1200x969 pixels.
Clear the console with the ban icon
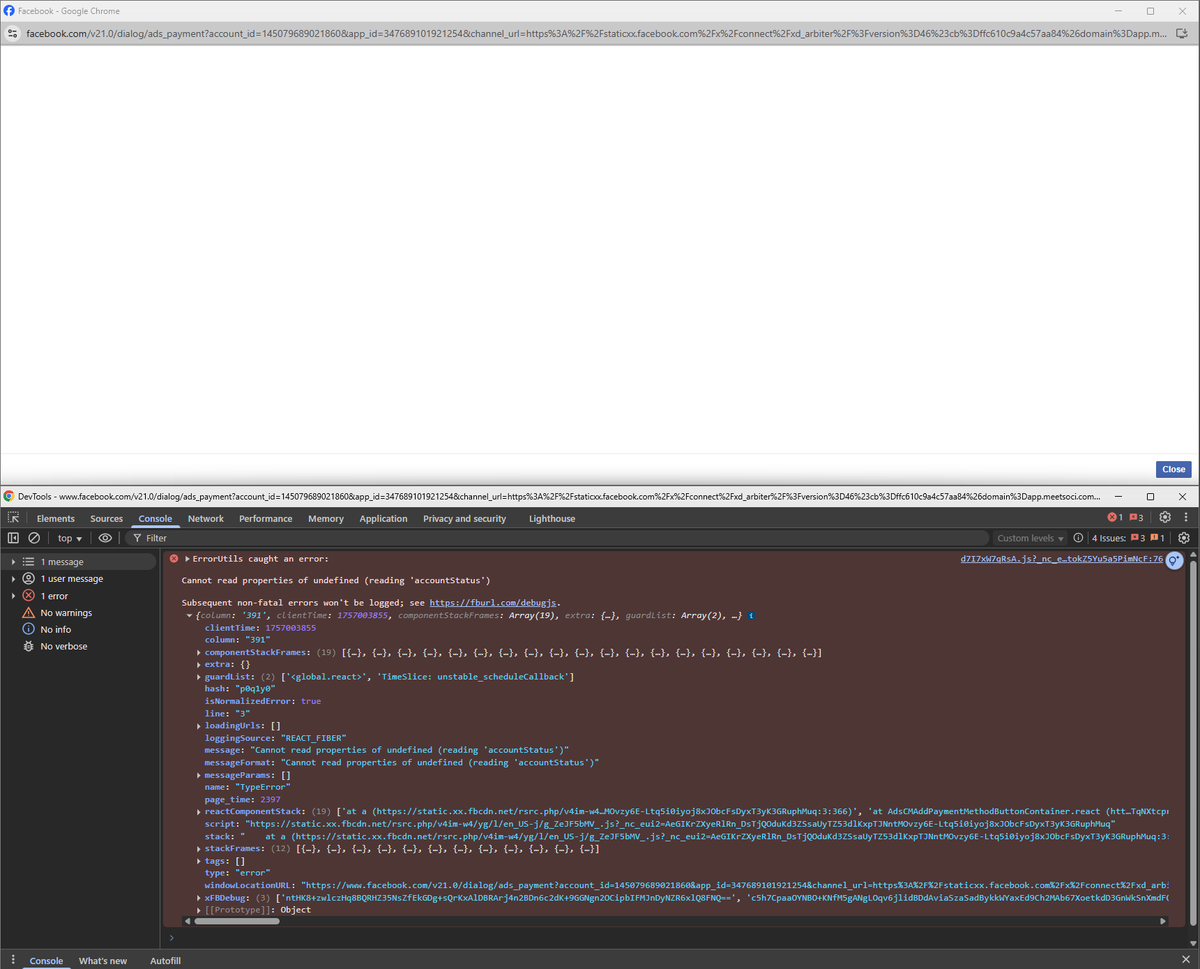coord(34,538)
